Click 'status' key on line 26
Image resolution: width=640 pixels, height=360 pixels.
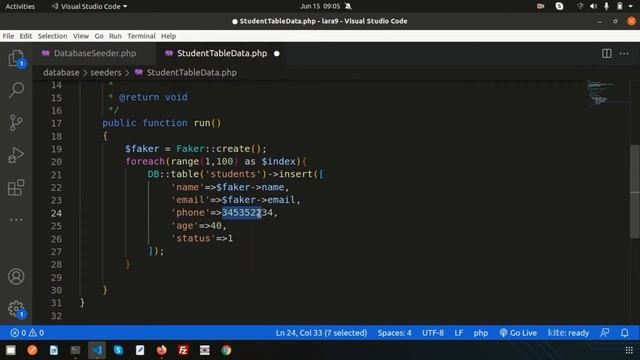(x=193, y=238)
